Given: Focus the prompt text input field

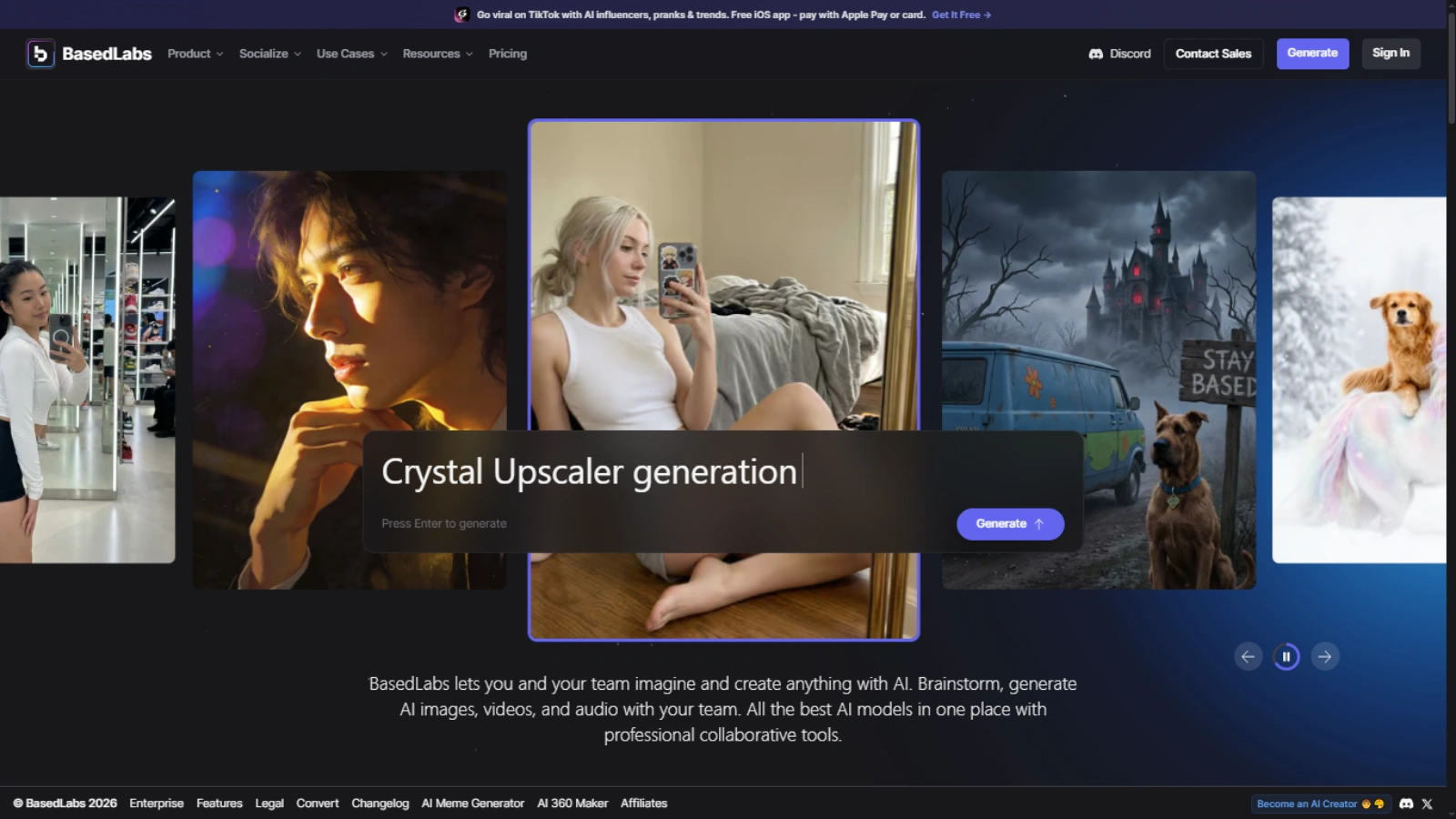Looking at the screenshot, I should (x=637, y=472).
